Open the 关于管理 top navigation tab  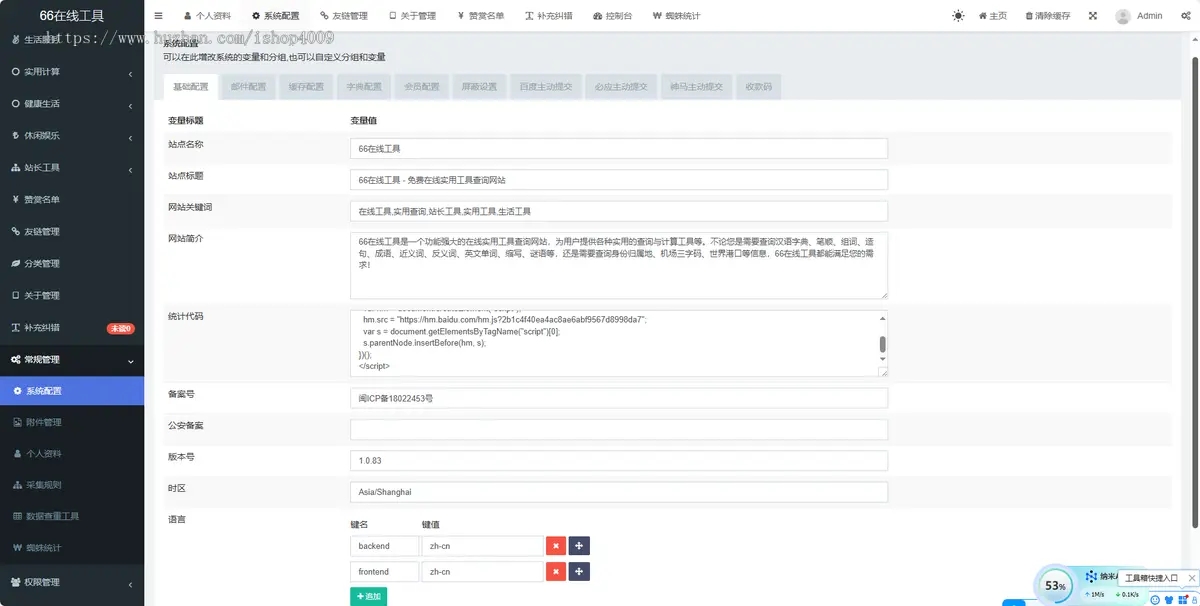[x=412, y=16]
